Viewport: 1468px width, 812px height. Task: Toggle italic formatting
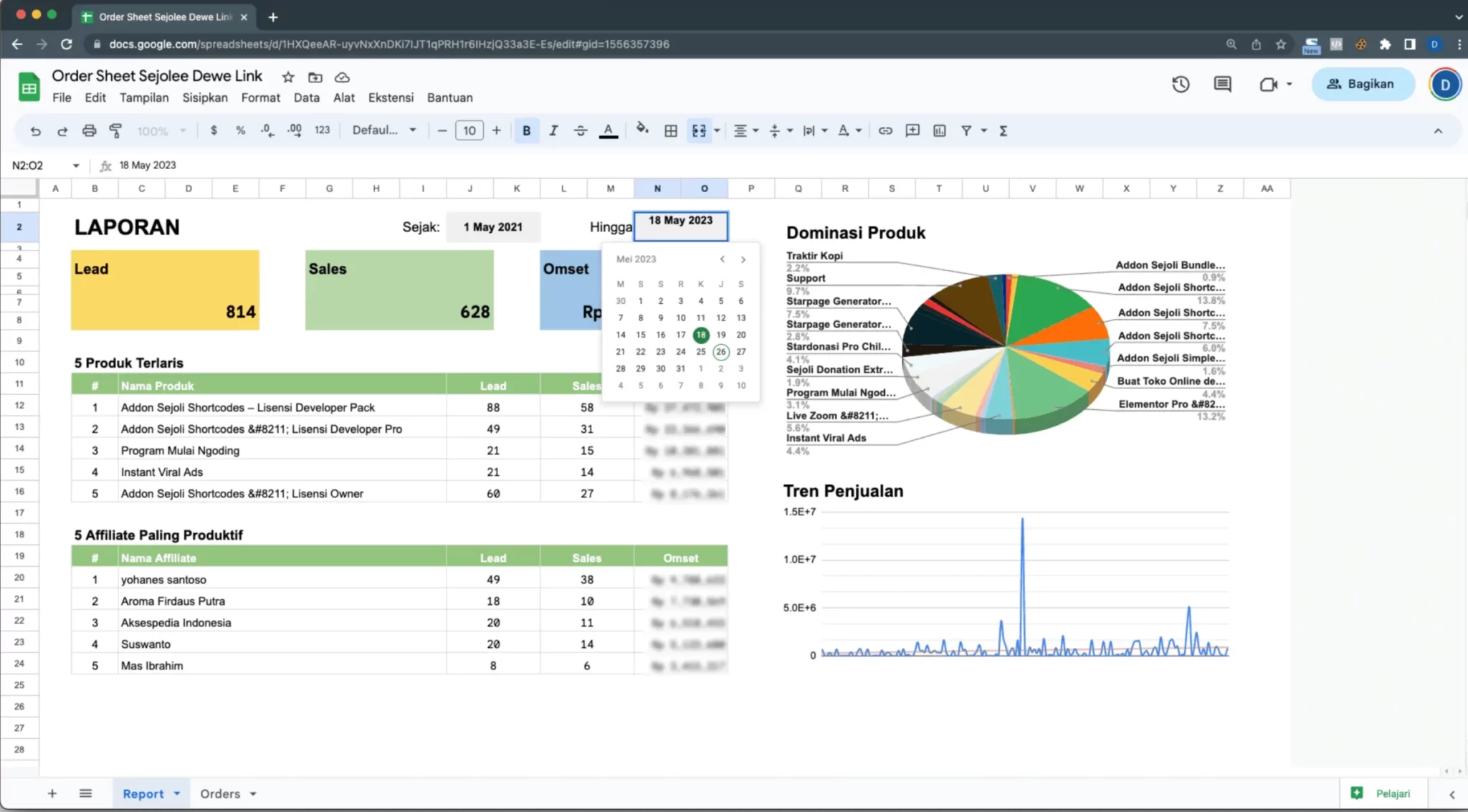coord(553,130)
